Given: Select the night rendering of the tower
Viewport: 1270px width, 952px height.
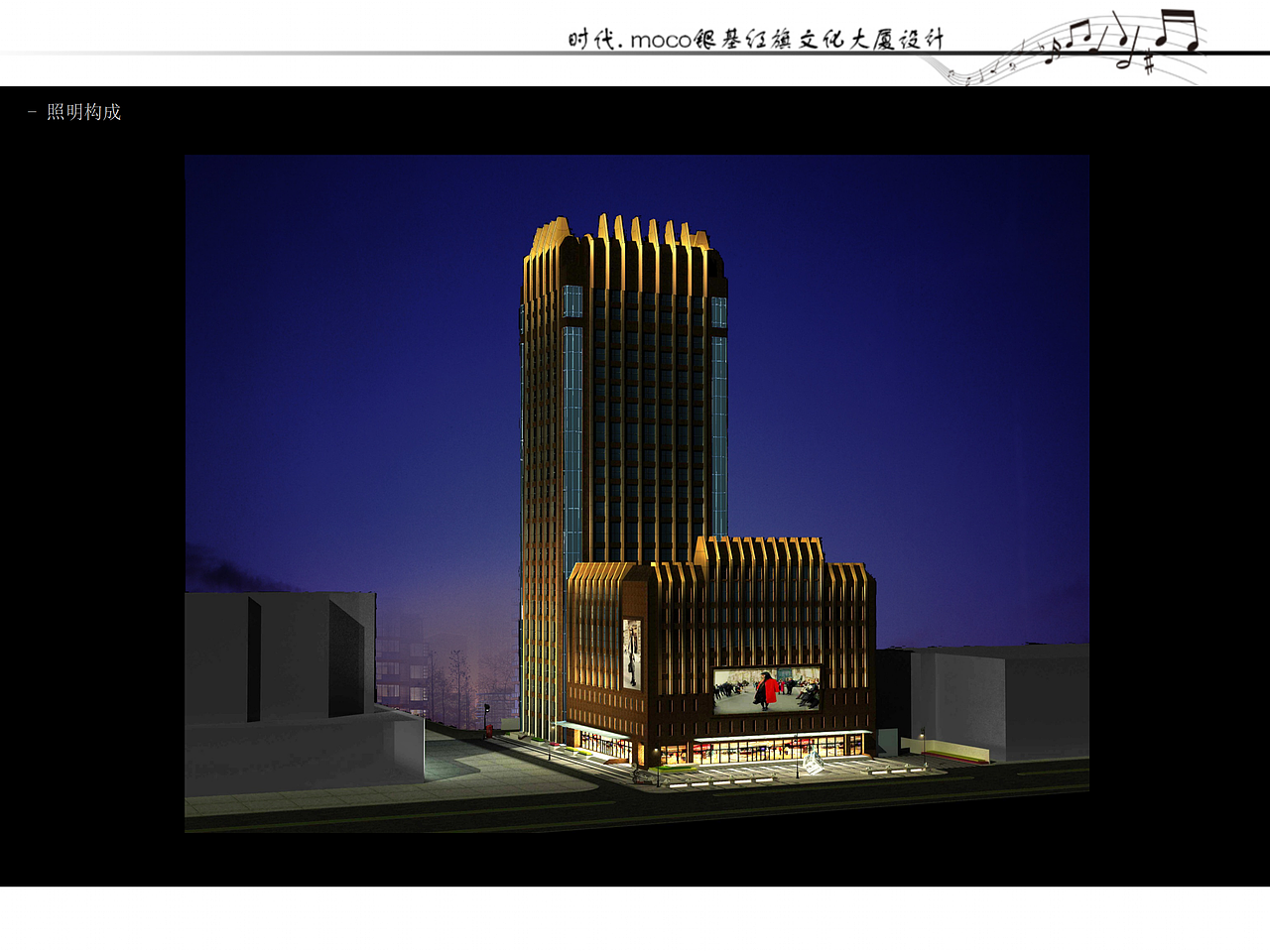Looking at the screenshot, I should [x=637, y=493].
